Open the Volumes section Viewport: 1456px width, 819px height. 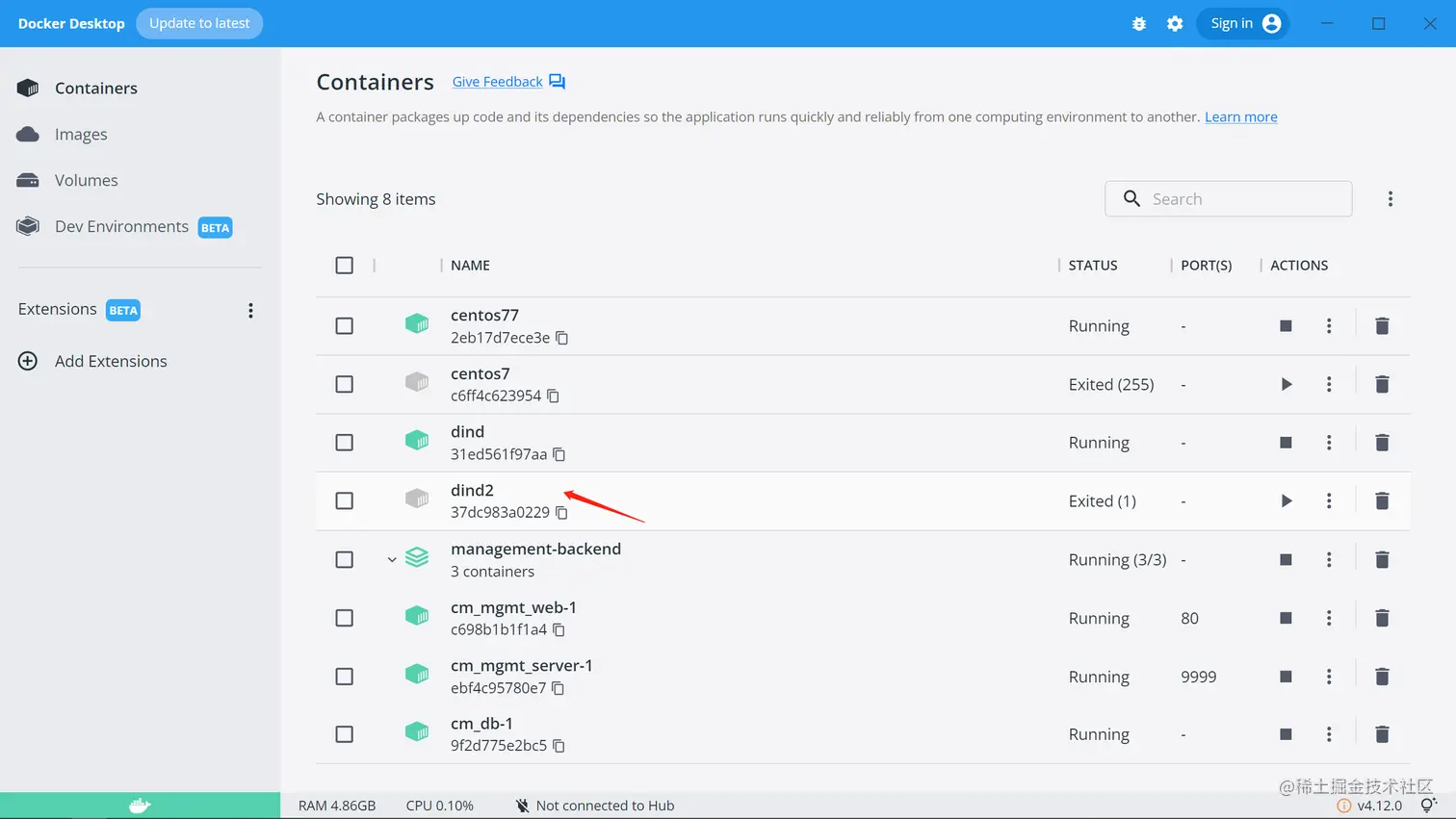click(86, 180)
